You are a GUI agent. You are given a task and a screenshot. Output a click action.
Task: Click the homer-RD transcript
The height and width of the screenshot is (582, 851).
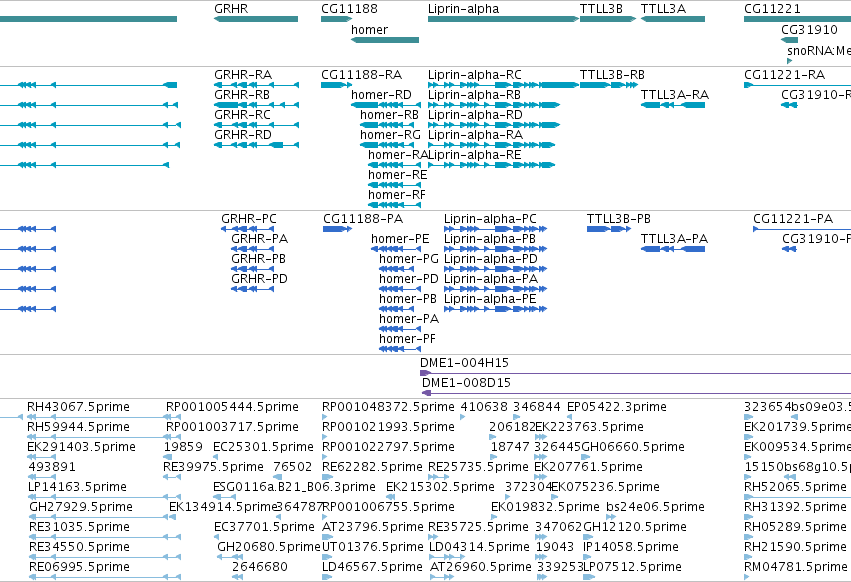[386, 105]
